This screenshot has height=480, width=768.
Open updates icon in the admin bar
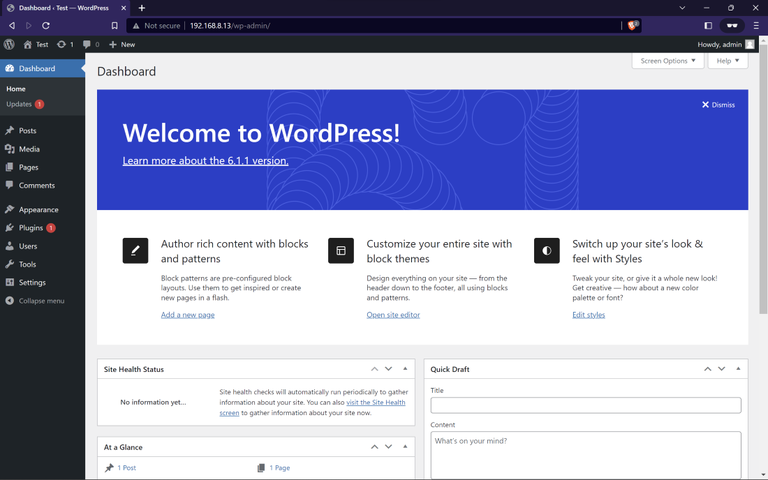click(x=61, y=44)
